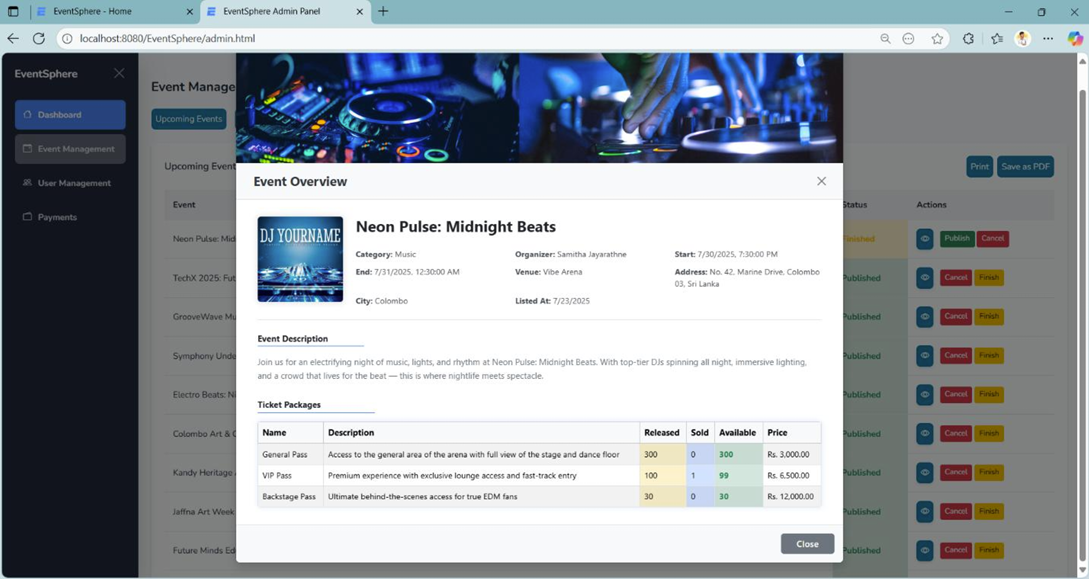This screenshot has height=579, width=1089.
Task: Close the Event Overview modal with X icon
Action: [821, 181]
